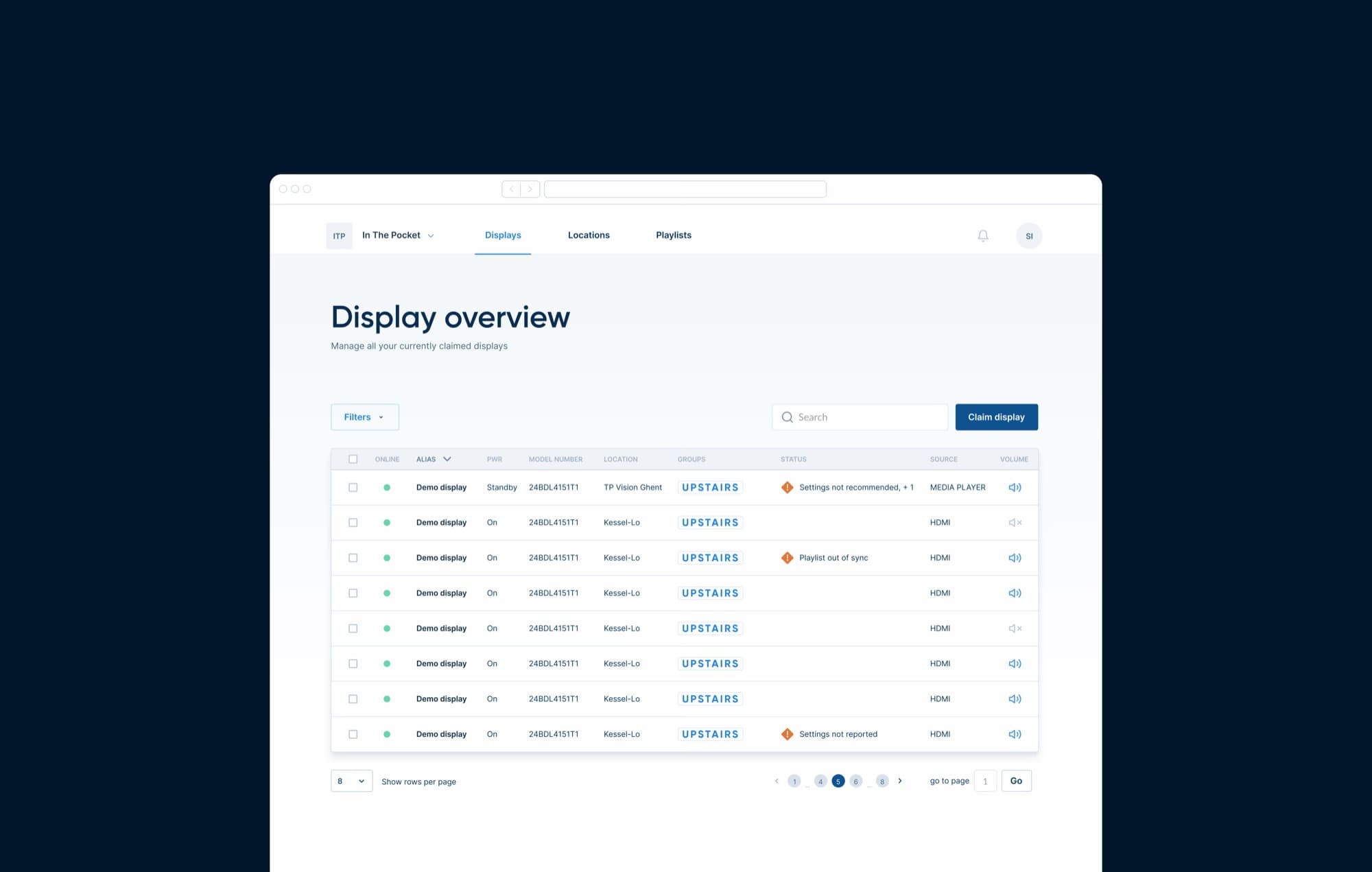Jump to page 6 in pagination

855,781
